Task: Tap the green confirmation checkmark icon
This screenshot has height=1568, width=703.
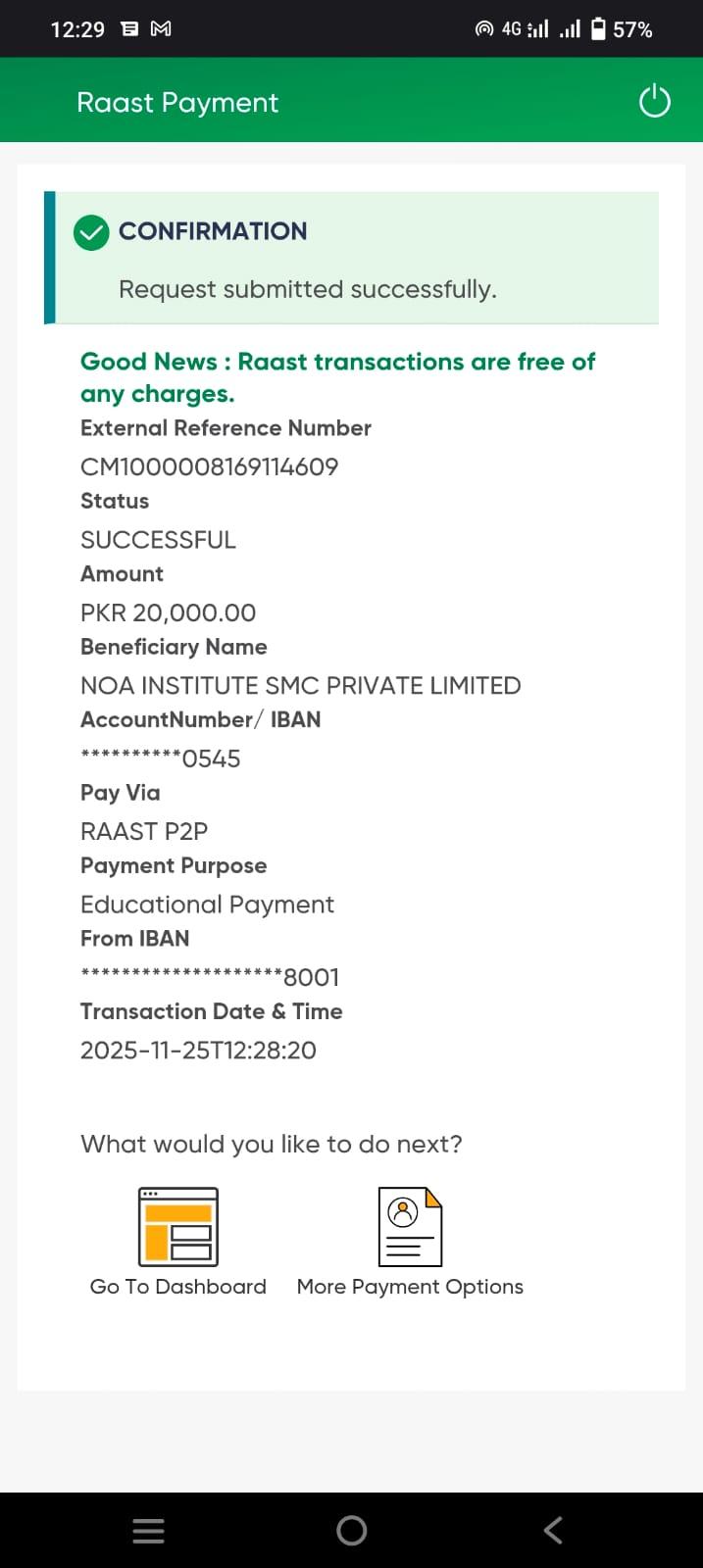Action: pyautogui.click(x=91, y=232)
